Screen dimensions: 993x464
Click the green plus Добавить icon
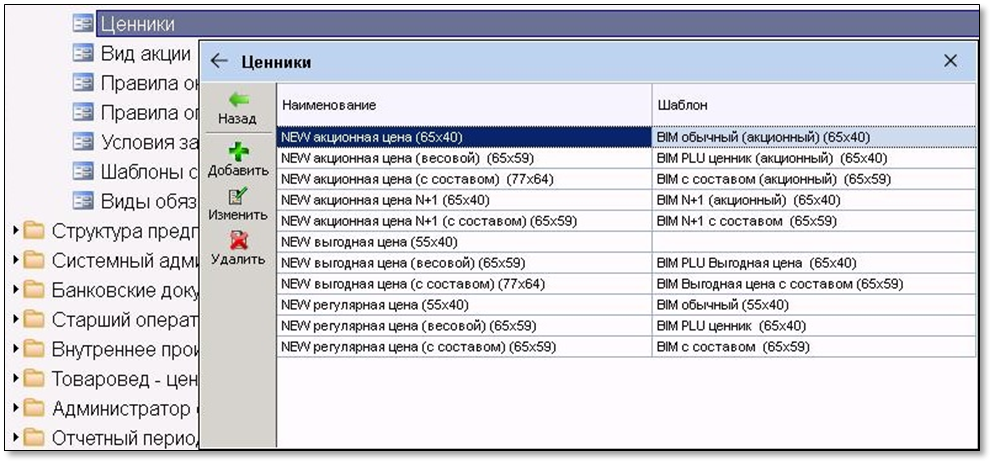tap(238, 151)
